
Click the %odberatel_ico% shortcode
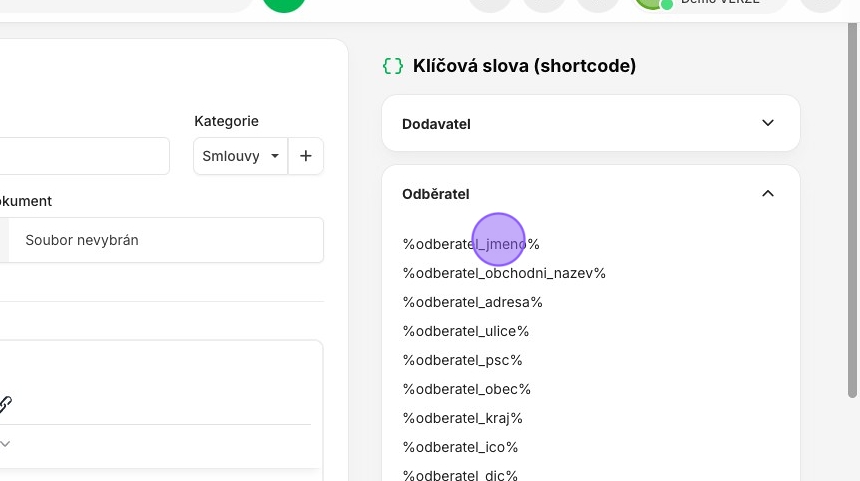[460, 447]
